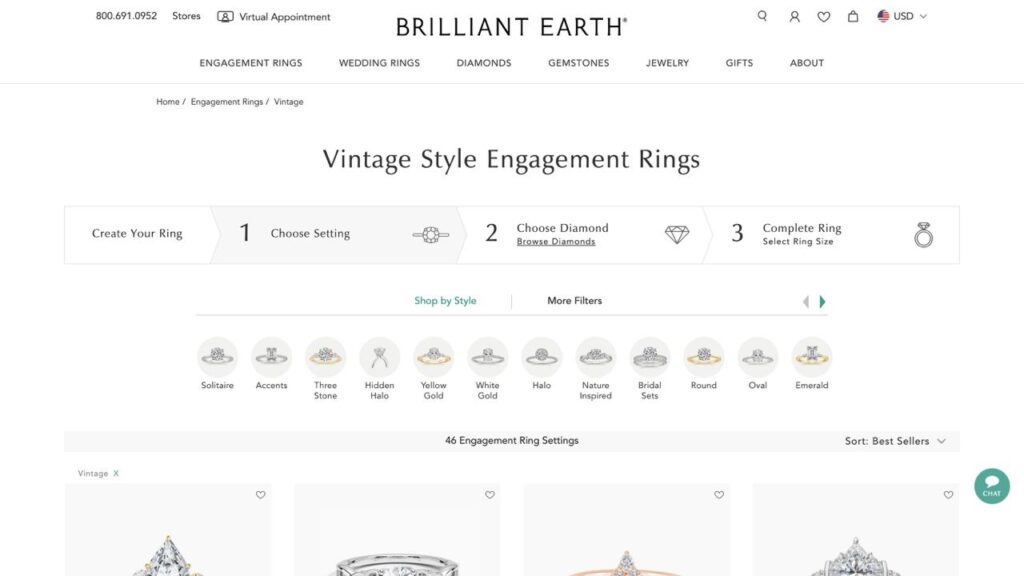Click the Vintage breadcrumb

(289, 102)
